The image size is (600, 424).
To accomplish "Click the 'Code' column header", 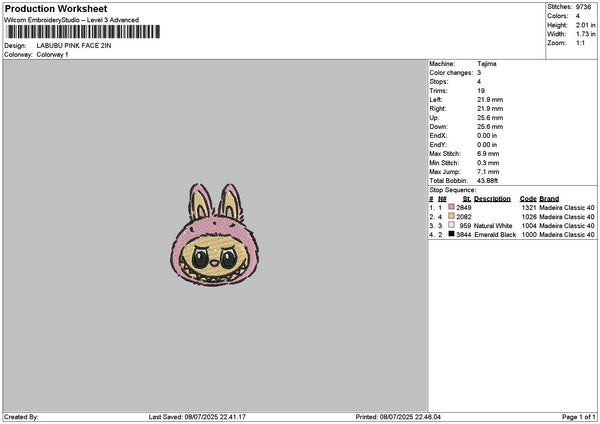I will pyautogui.click(x=528, y=199).
